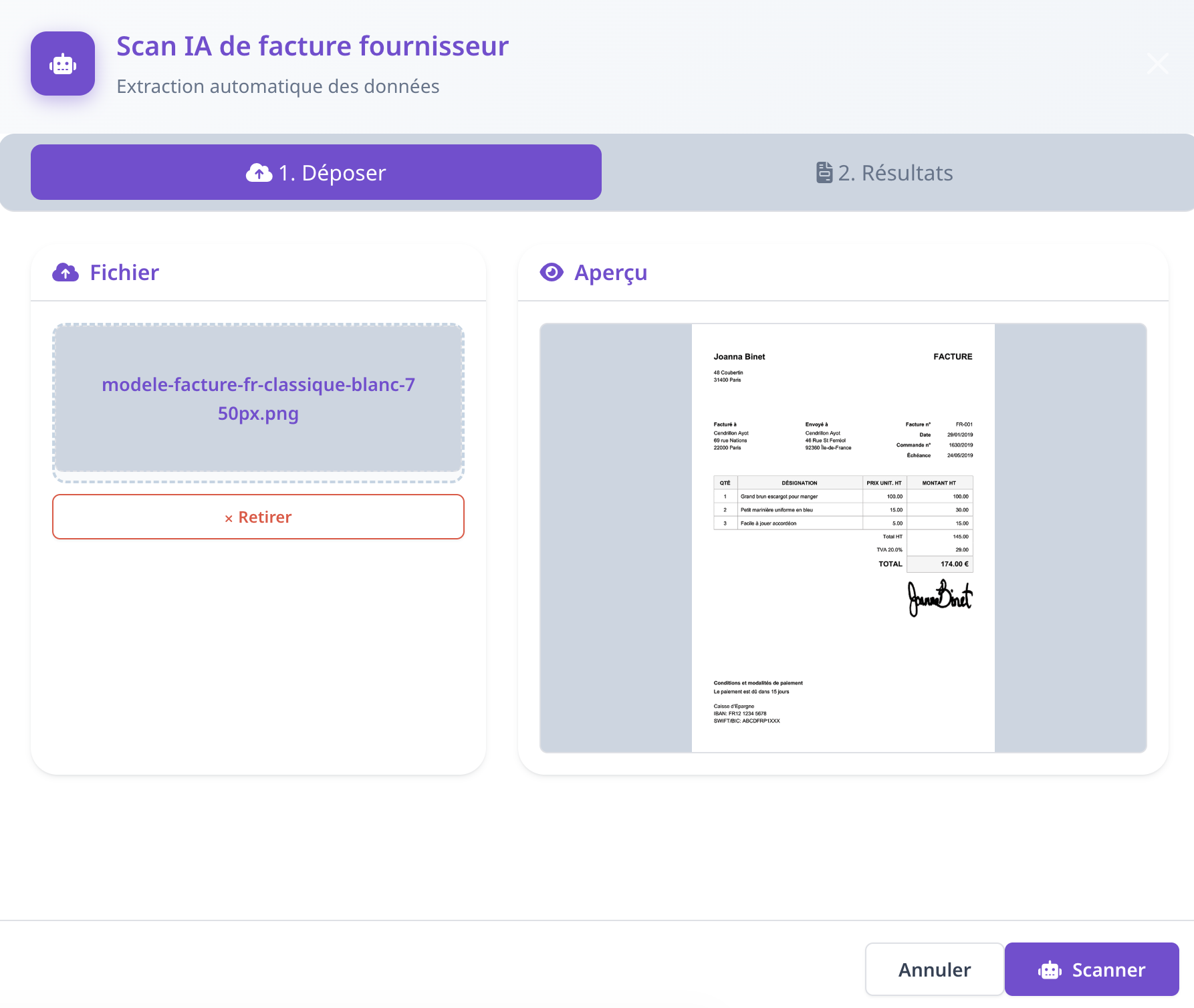This screenshot has width=1194, height=1008.
Task: Click the document icon beside Résultats
Action: click(824, 172)
